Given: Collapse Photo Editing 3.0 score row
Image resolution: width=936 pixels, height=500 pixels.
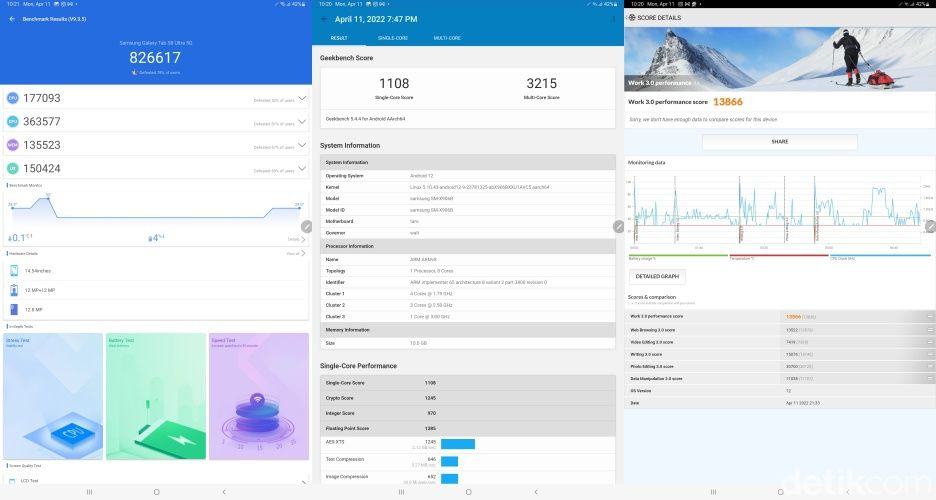Looking at the screenshot, I should pyautogui.click(x=929, y=366).
